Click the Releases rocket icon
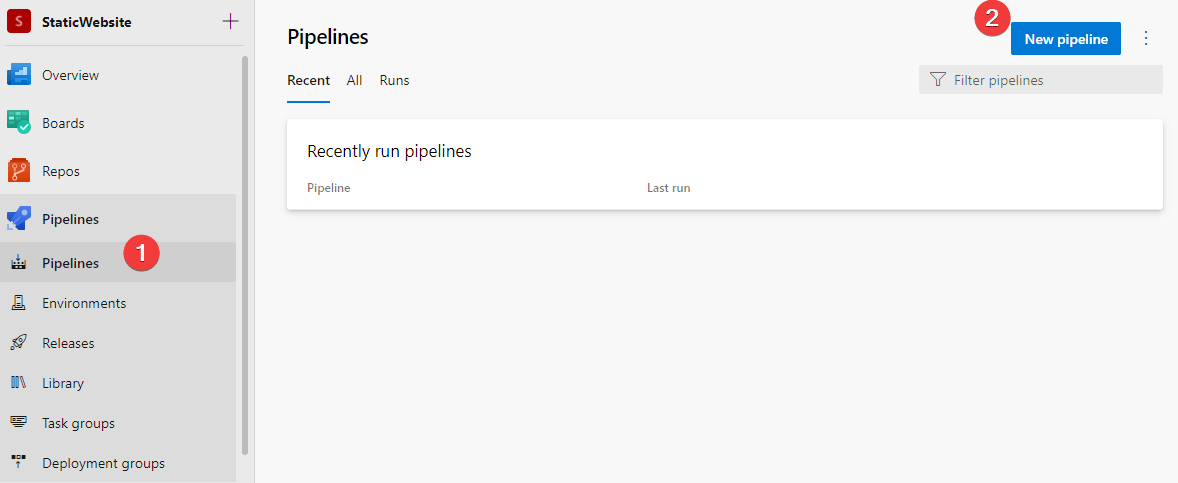Image resolution: width=1178 pixels, height=483 pixels. [x=18, y=343]
